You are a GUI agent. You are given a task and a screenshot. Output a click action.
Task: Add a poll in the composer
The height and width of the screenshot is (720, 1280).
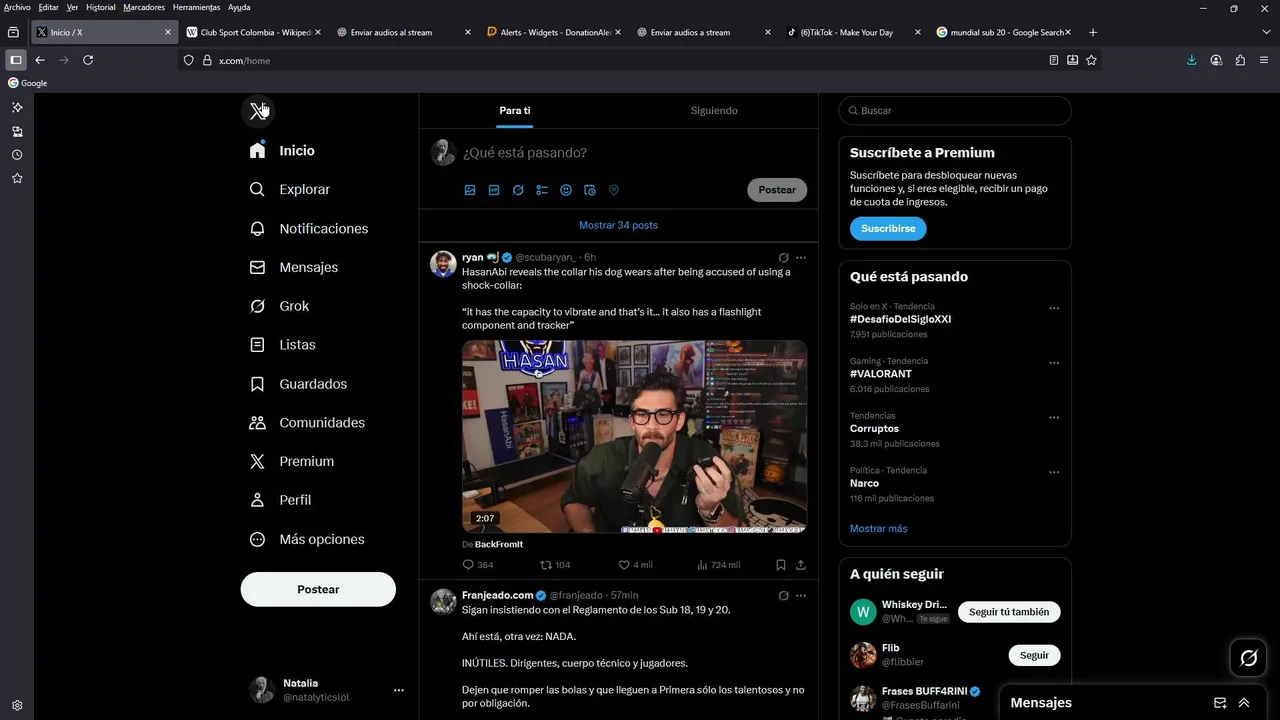pyautogui.click(x=542, y=190)
